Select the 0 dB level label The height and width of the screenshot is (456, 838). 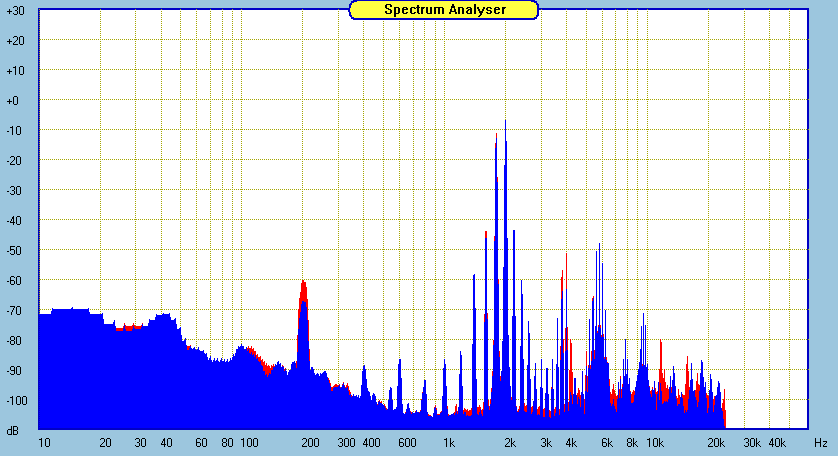coord(15,101)
